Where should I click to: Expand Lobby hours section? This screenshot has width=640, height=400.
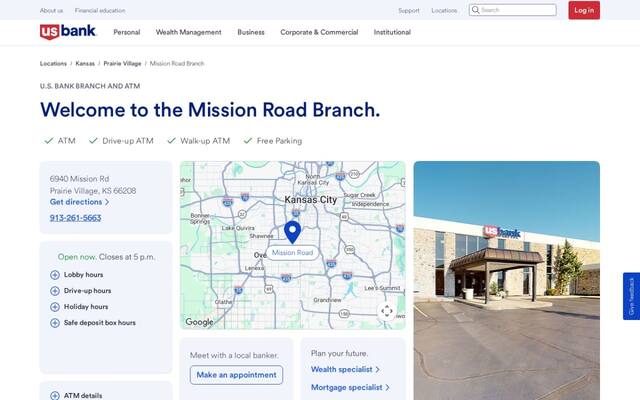point(77,275)
